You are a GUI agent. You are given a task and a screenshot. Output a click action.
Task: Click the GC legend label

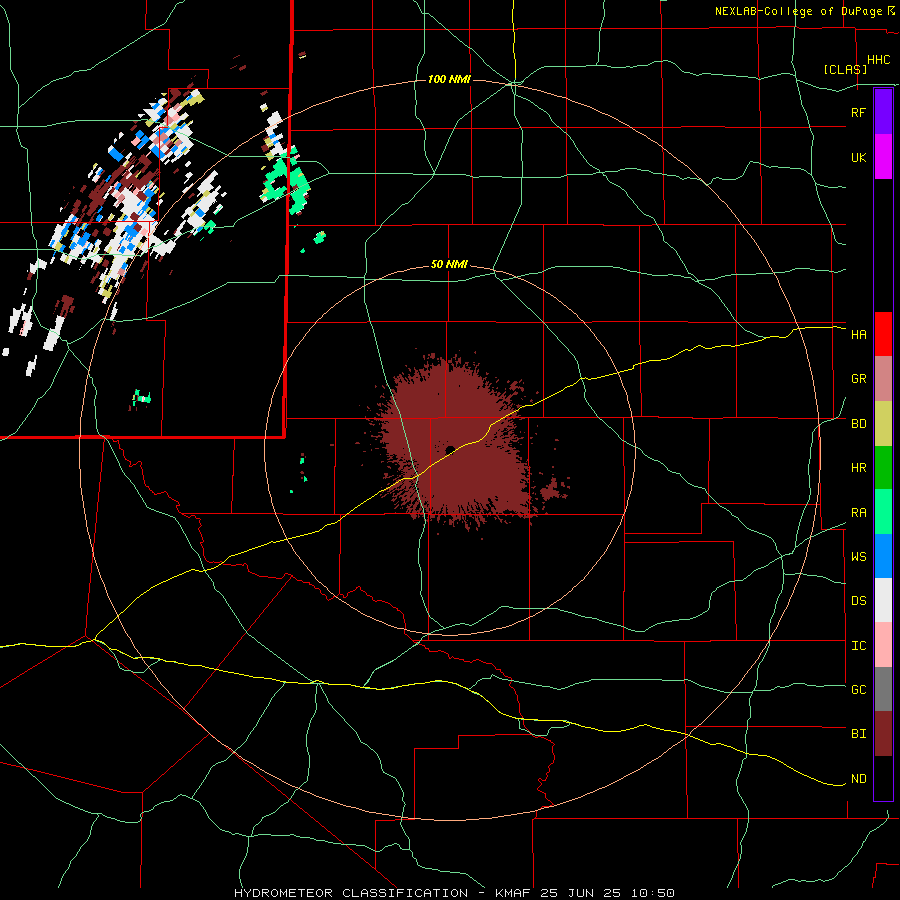858,690
